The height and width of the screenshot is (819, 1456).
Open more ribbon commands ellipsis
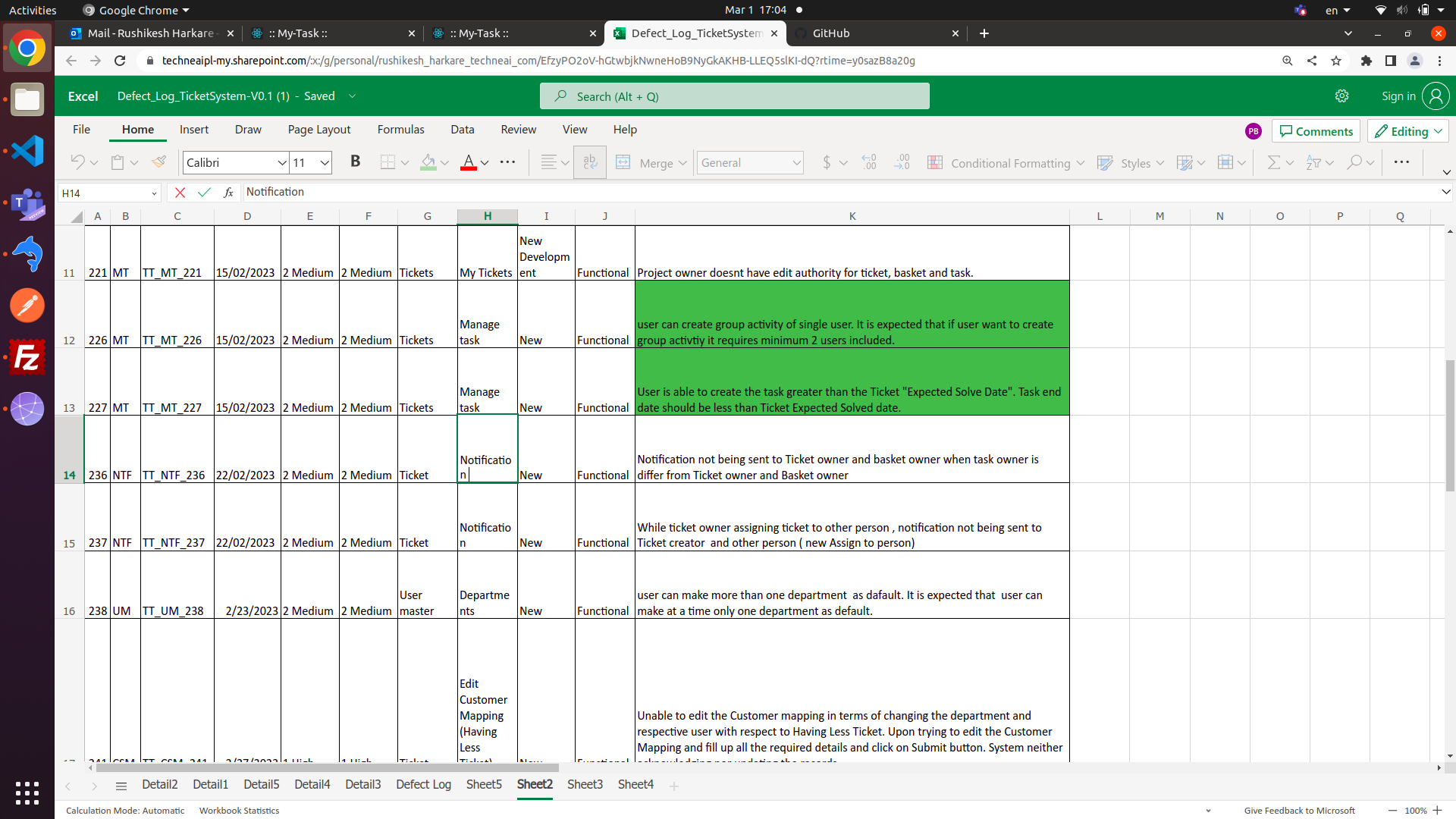click(1401, 162)
